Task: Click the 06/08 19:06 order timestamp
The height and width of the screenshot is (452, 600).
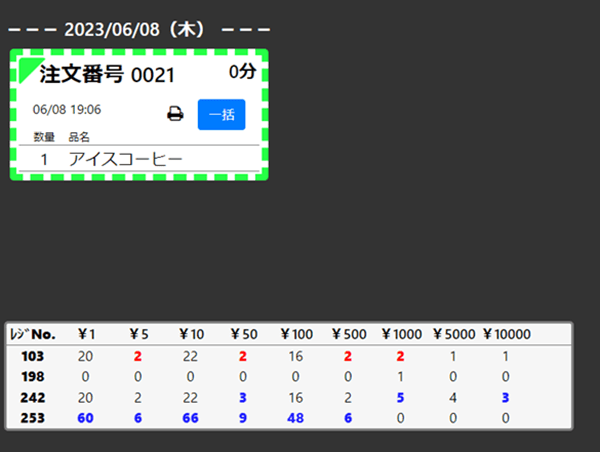Action: point(67,109)
